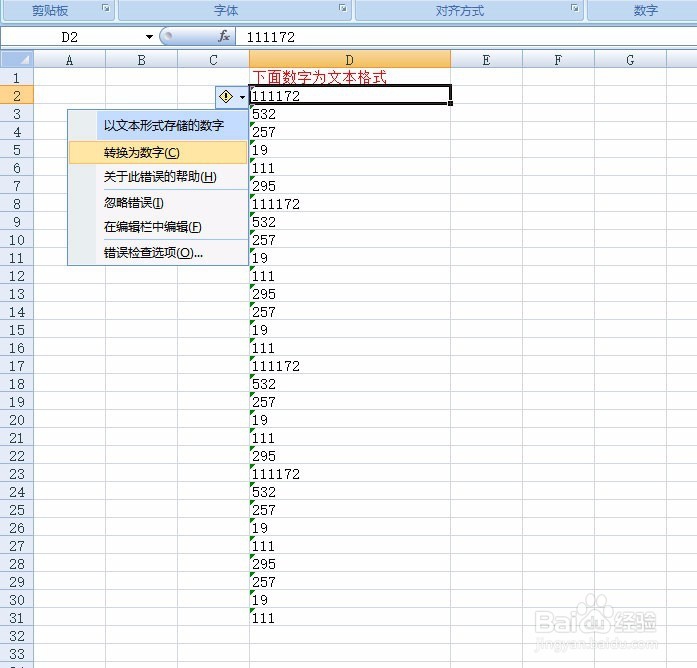Click the fill handle of cell D2

pos(450,104)
